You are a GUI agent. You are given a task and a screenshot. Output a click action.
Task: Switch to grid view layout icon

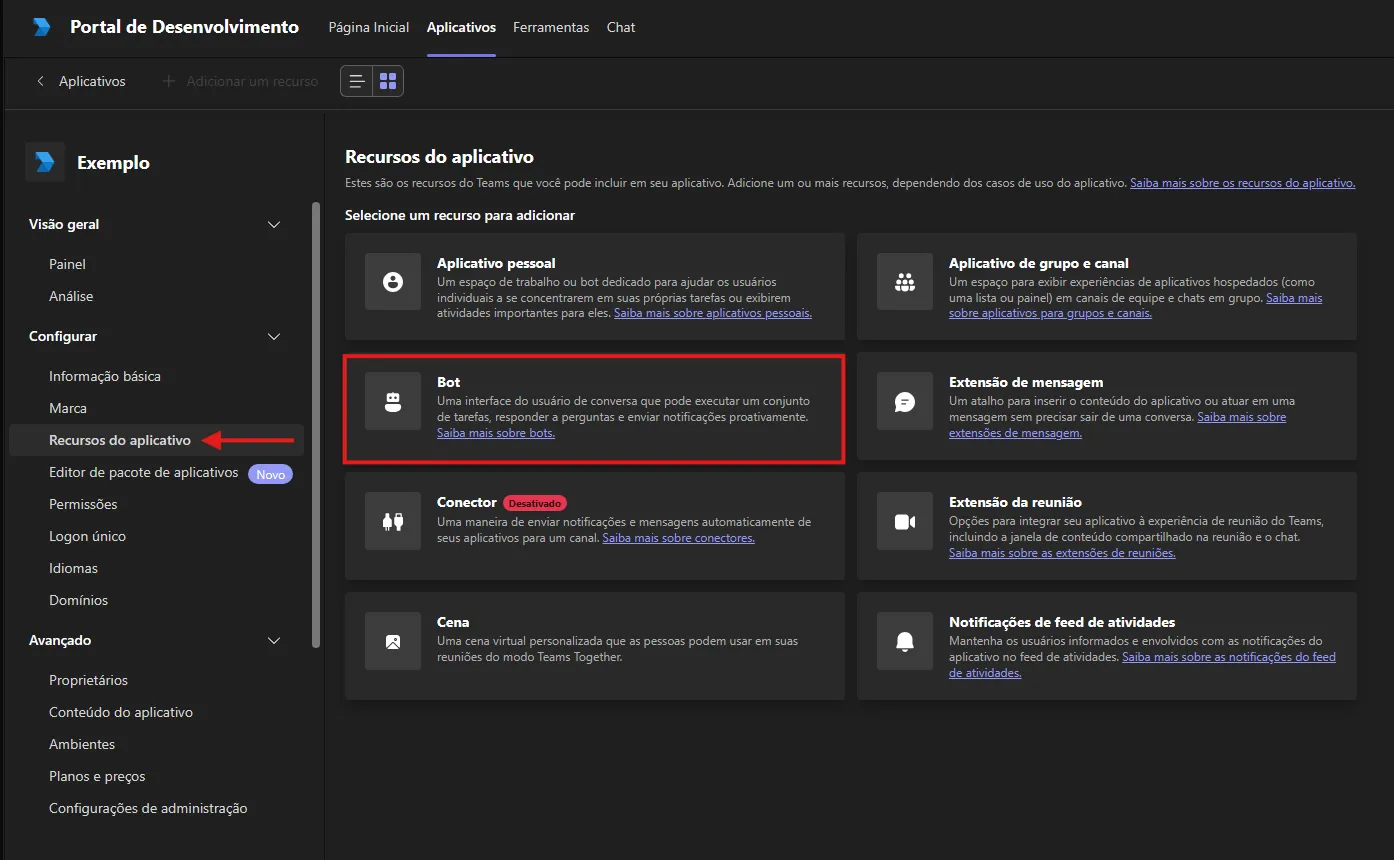pyautogui.click(x=388, y=81)
